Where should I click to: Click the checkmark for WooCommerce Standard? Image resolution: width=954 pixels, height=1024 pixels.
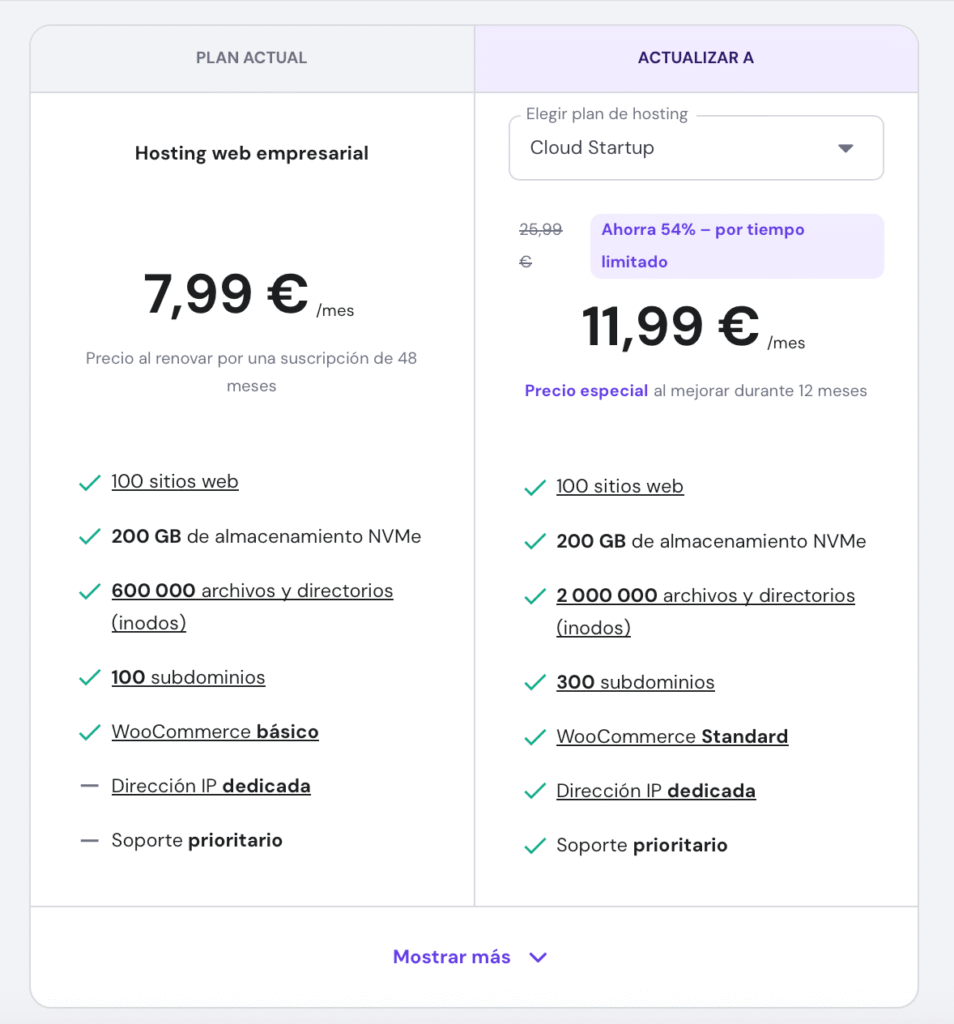point(535,736)
